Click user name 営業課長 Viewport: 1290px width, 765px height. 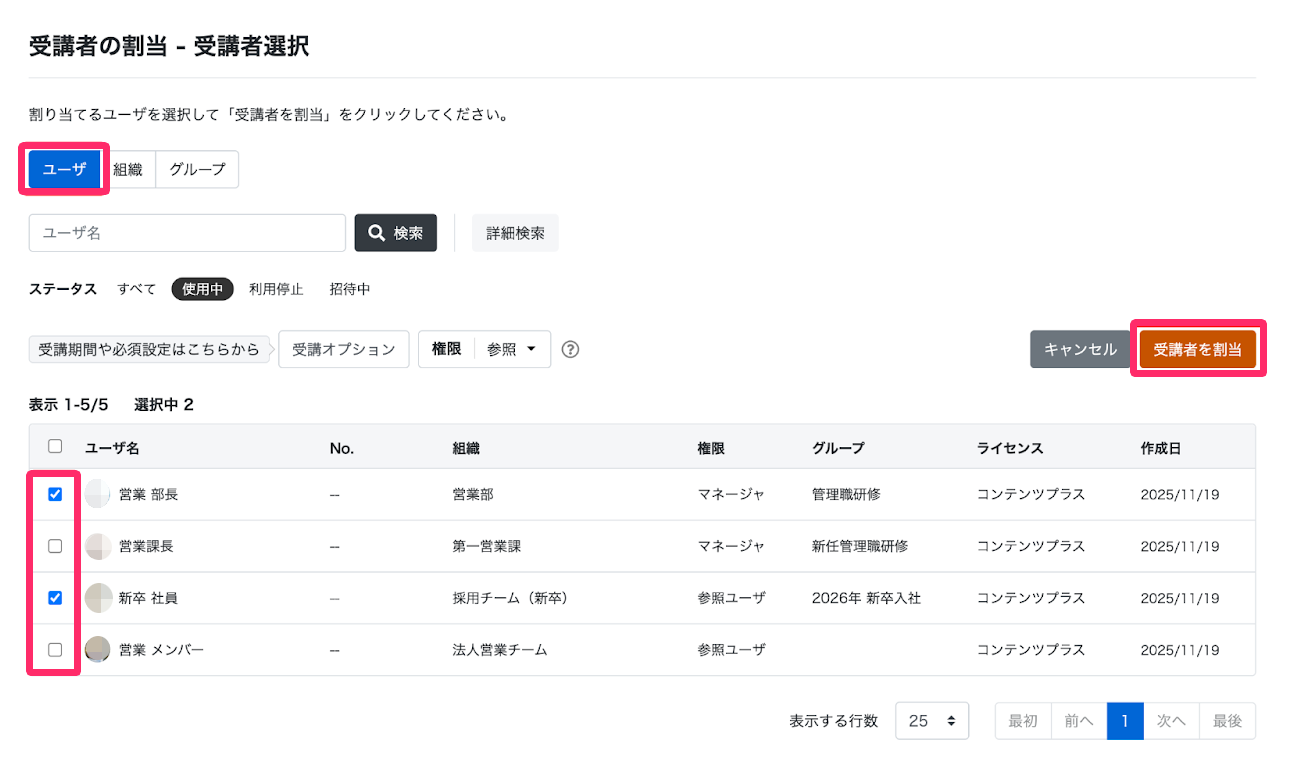click(x=146, y=546)
